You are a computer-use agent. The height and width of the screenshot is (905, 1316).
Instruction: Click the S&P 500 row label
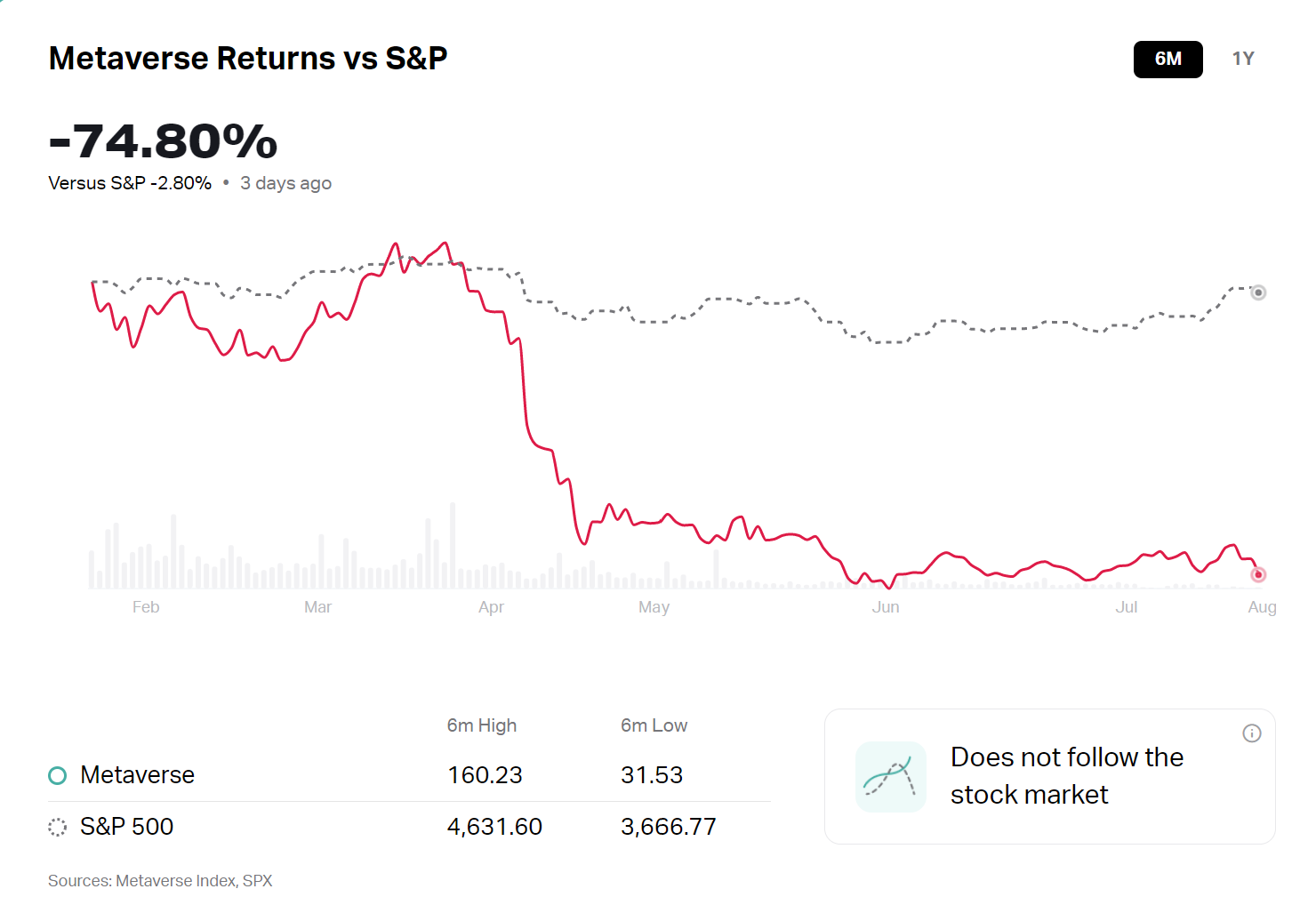(x=126, y=827)
